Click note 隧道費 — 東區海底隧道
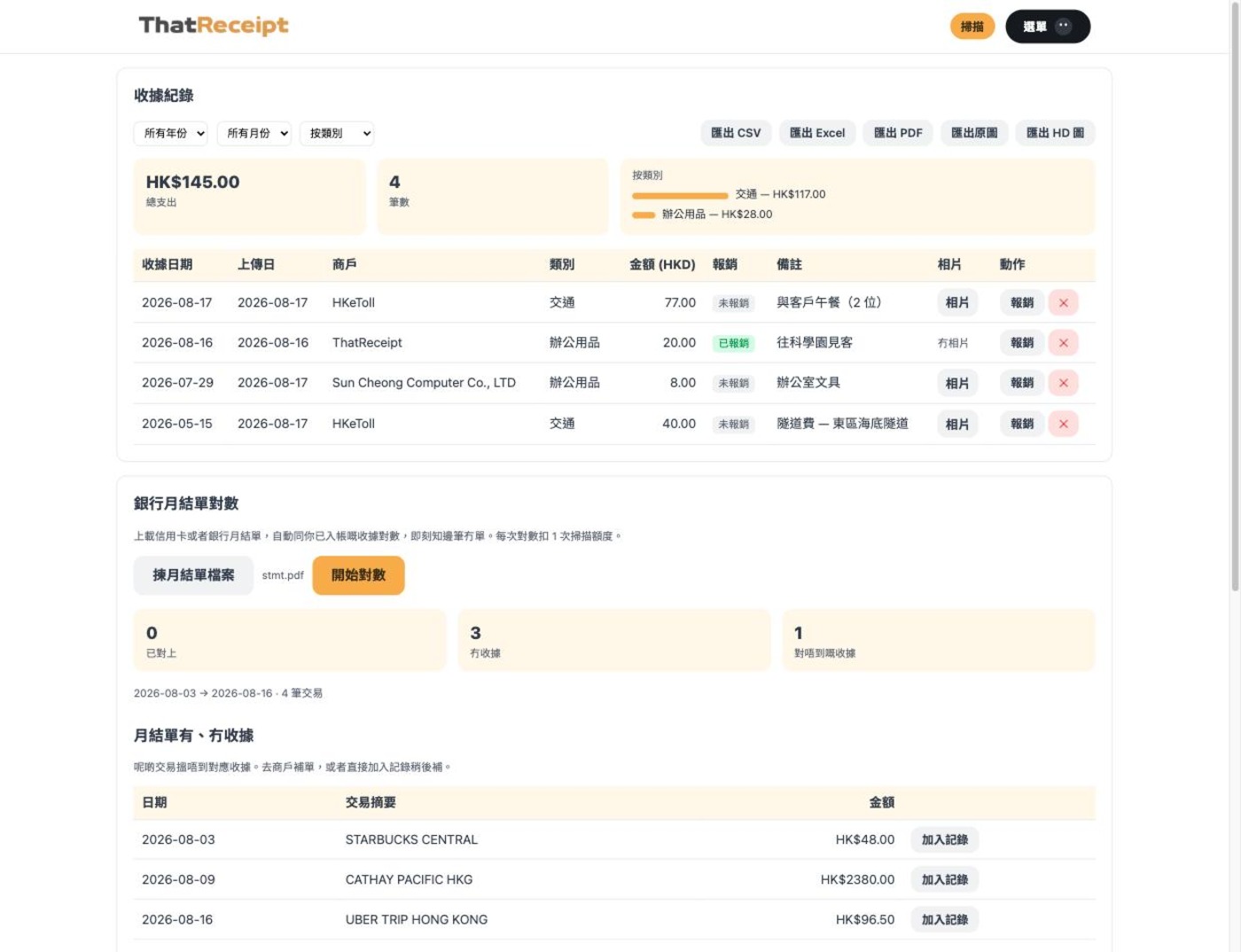 click(842, 424)
